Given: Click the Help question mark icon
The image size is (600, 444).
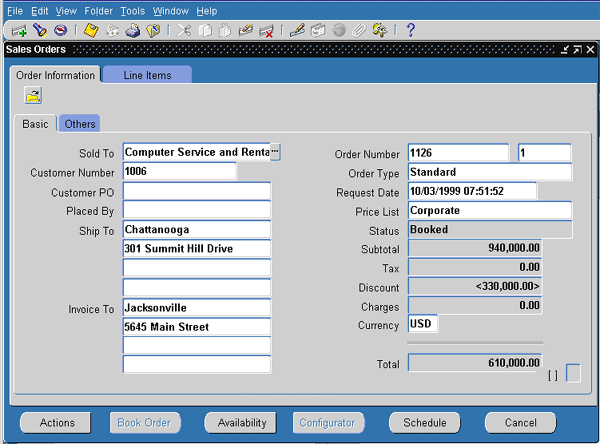Looking at the screenshot, I should click(409, 30).
